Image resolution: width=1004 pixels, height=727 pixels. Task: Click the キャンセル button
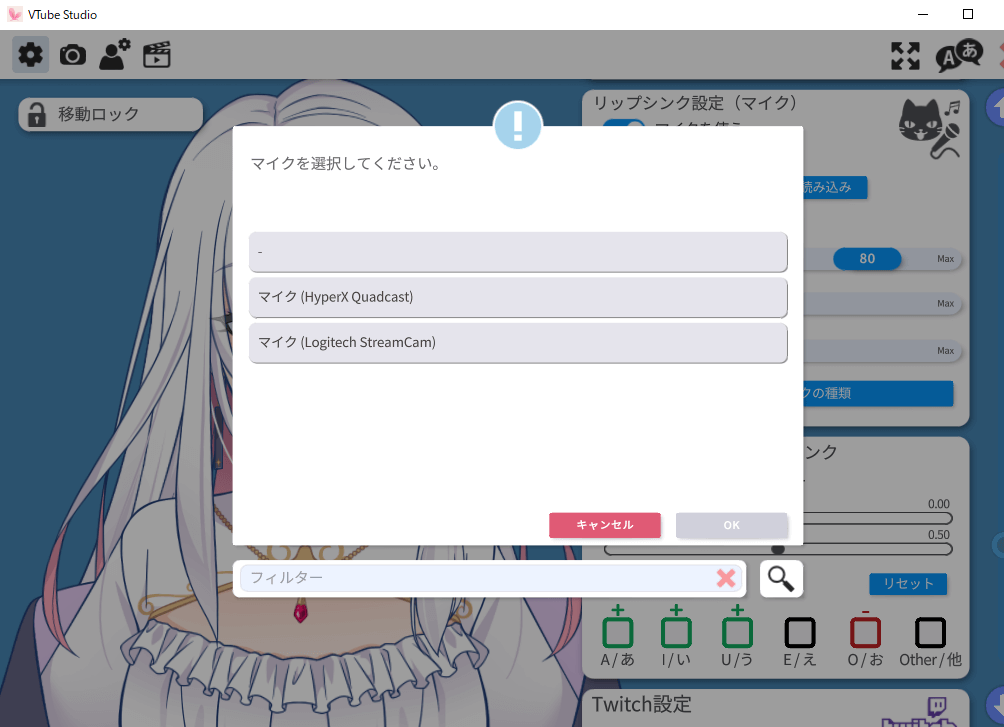[x=604, y=525]
